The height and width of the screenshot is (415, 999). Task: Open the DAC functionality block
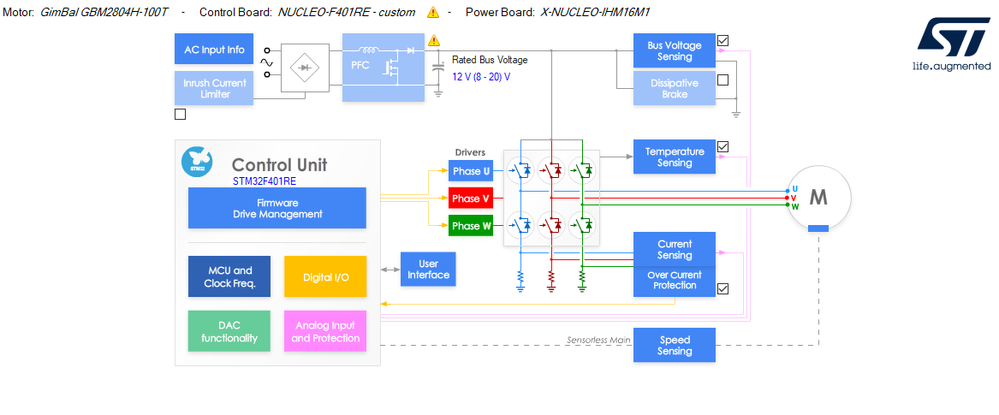coord(229,331)
